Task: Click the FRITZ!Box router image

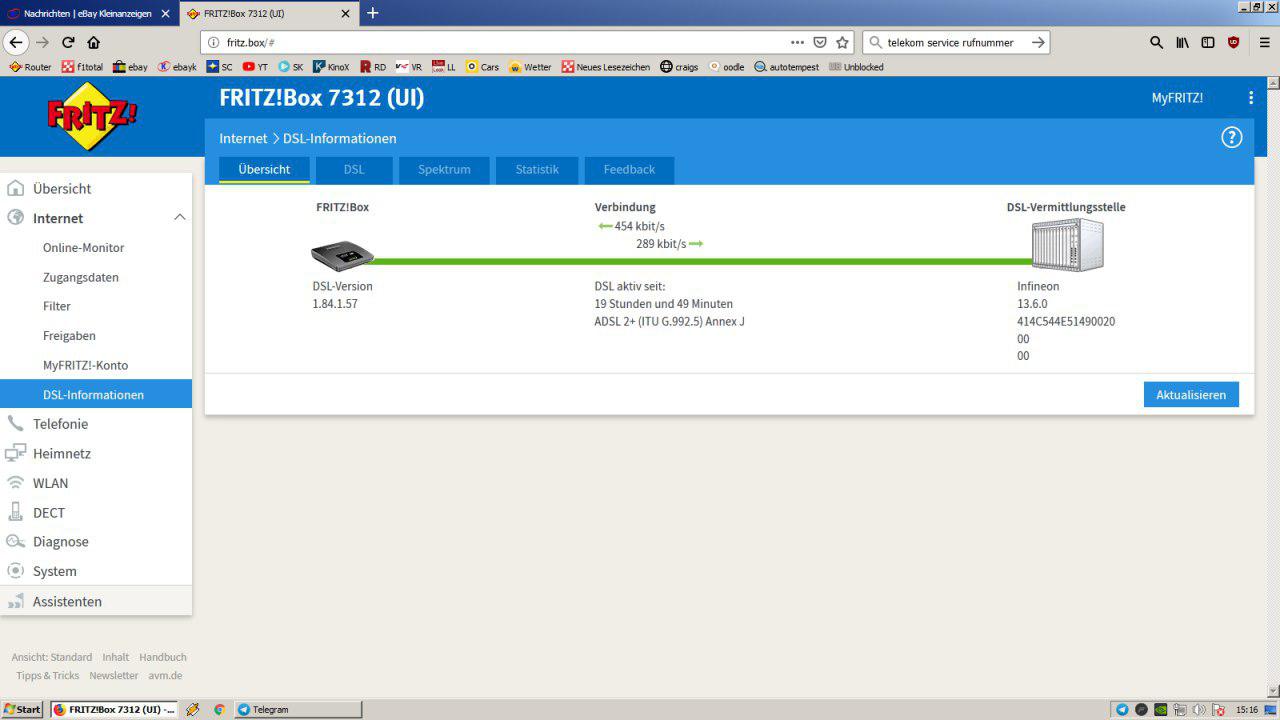Action: click(342, 255)
